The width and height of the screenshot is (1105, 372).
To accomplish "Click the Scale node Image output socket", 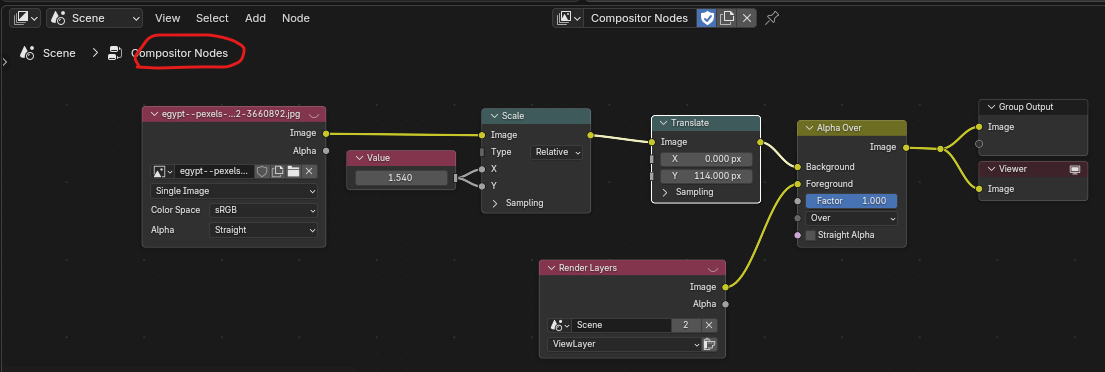I will (x=590, y=135).
